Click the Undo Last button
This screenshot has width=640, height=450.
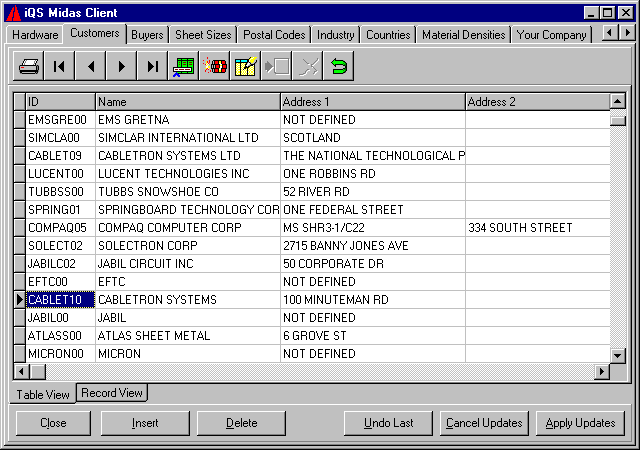(389, 423)
